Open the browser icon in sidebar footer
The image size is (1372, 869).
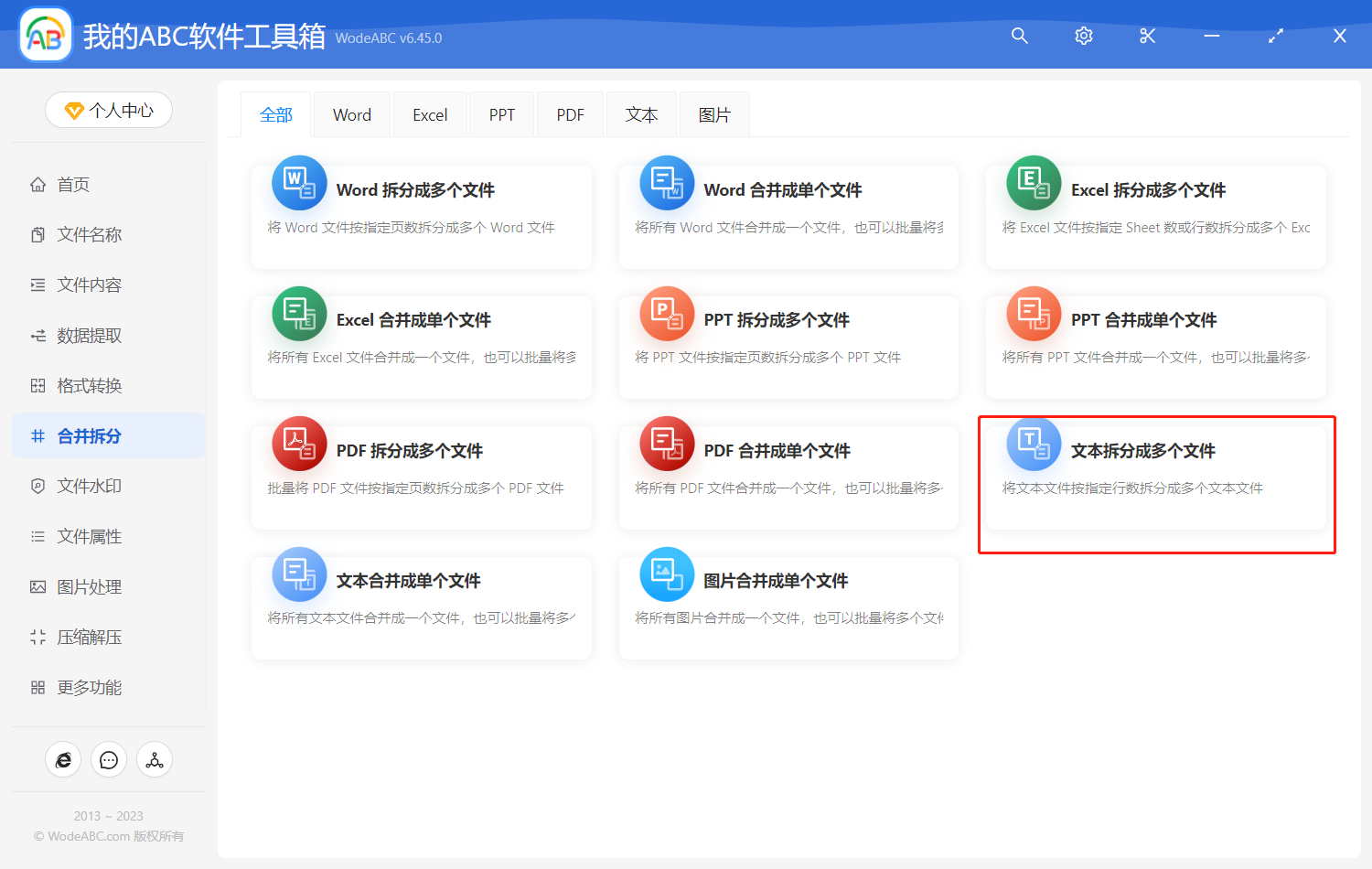(63, 760)
